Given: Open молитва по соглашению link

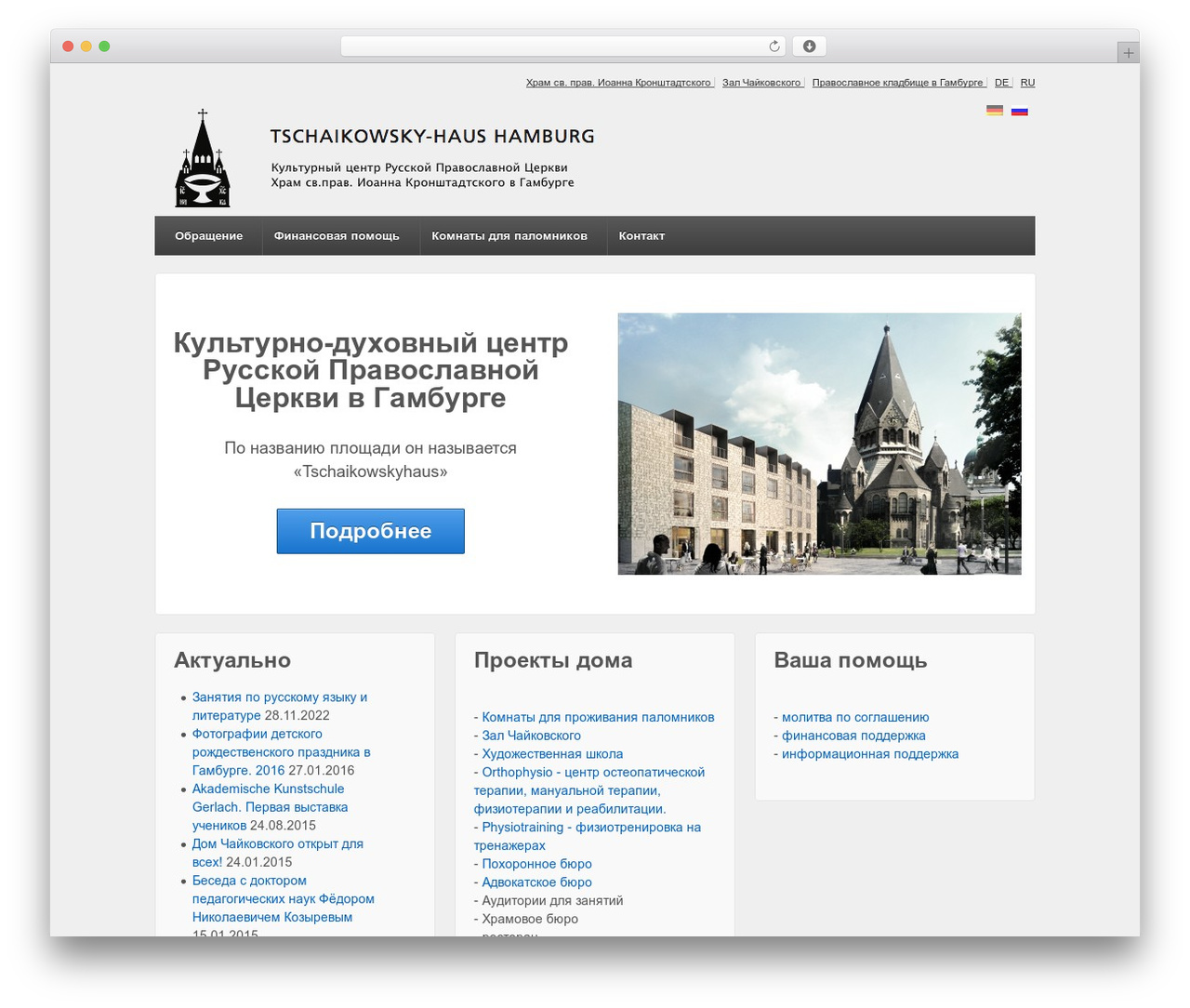Looking at the screenshot, I should (x=855, y=717).
